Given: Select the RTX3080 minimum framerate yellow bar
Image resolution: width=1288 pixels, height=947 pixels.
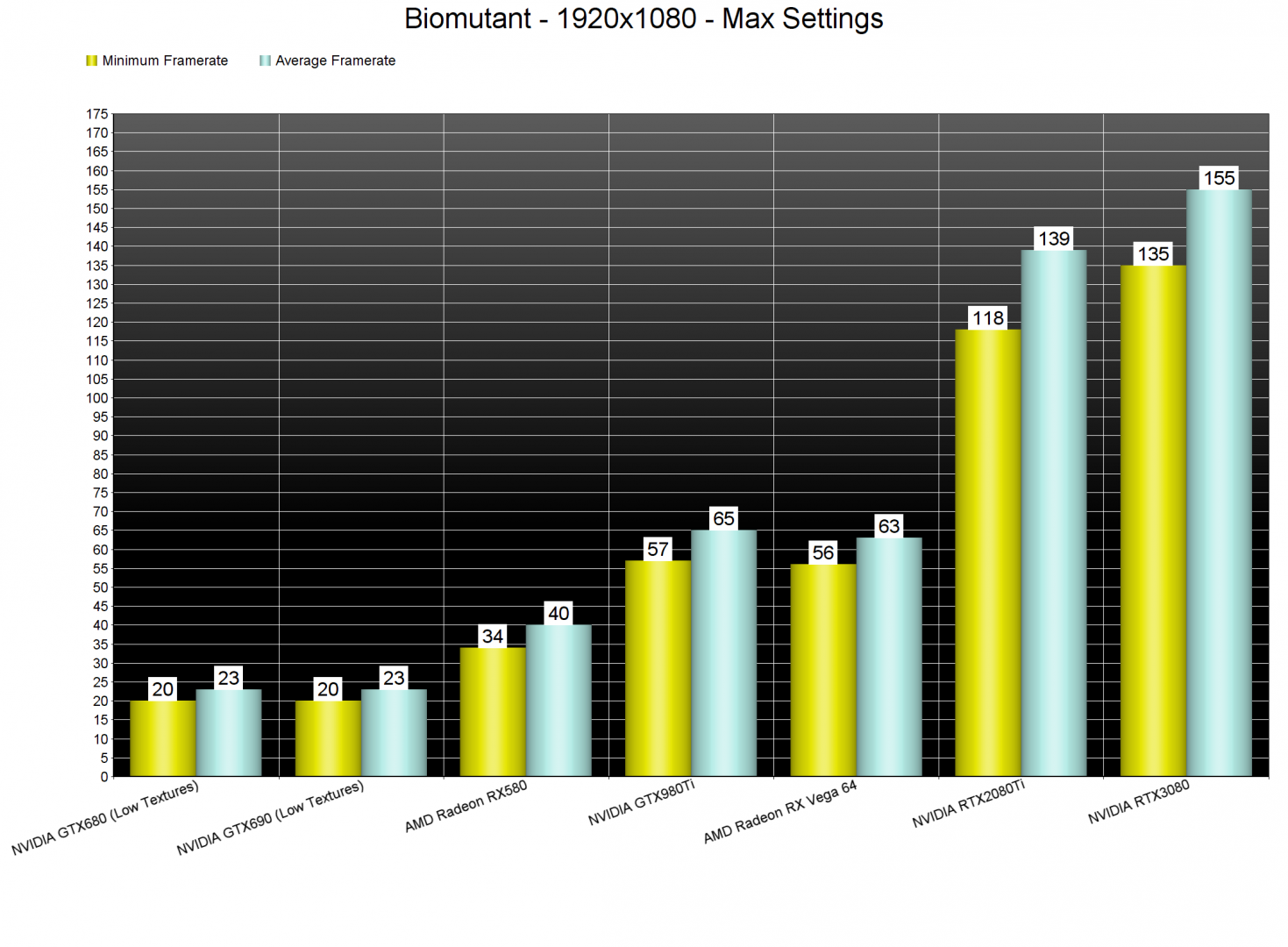Looking at the screenshot, I should coord(1153,520).
